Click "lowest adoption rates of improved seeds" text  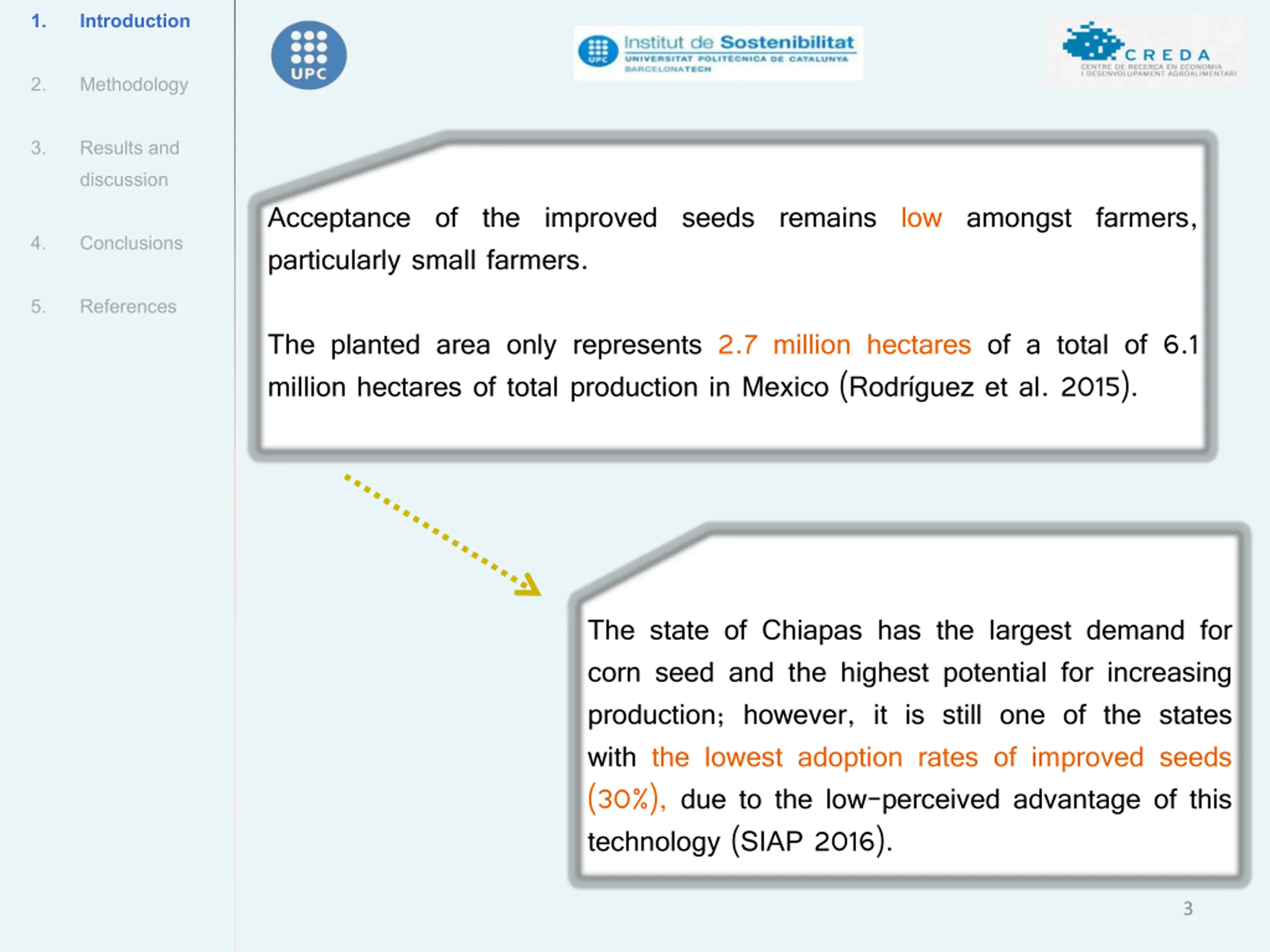[x=942, y=758]
